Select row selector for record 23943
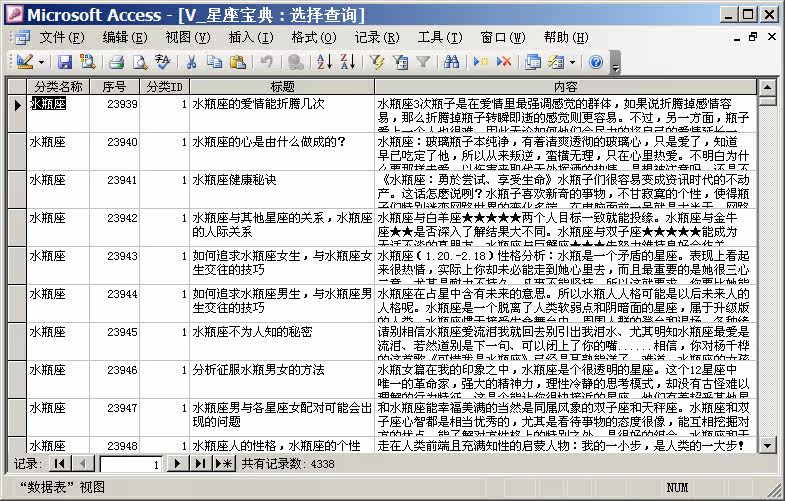The height and width of the screenshot is (501, 785). (17, 265)
